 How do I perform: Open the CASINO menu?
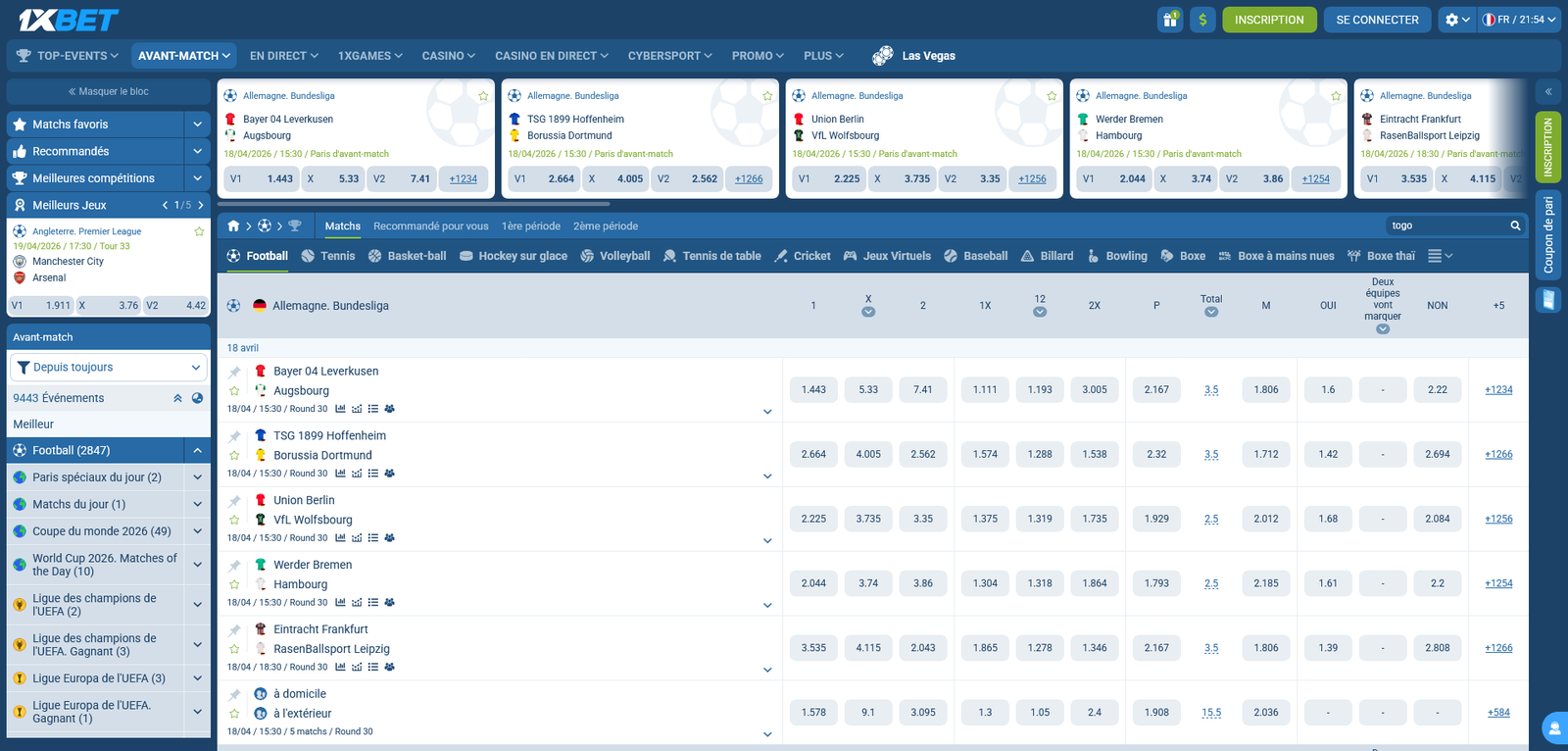tap(449, 56)
